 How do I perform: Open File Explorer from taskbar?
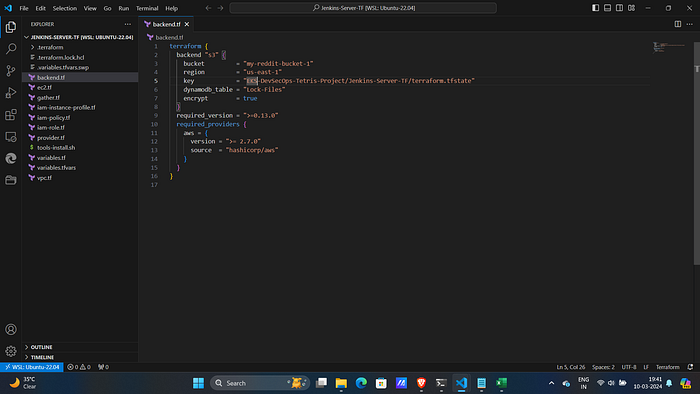[341, 383]
